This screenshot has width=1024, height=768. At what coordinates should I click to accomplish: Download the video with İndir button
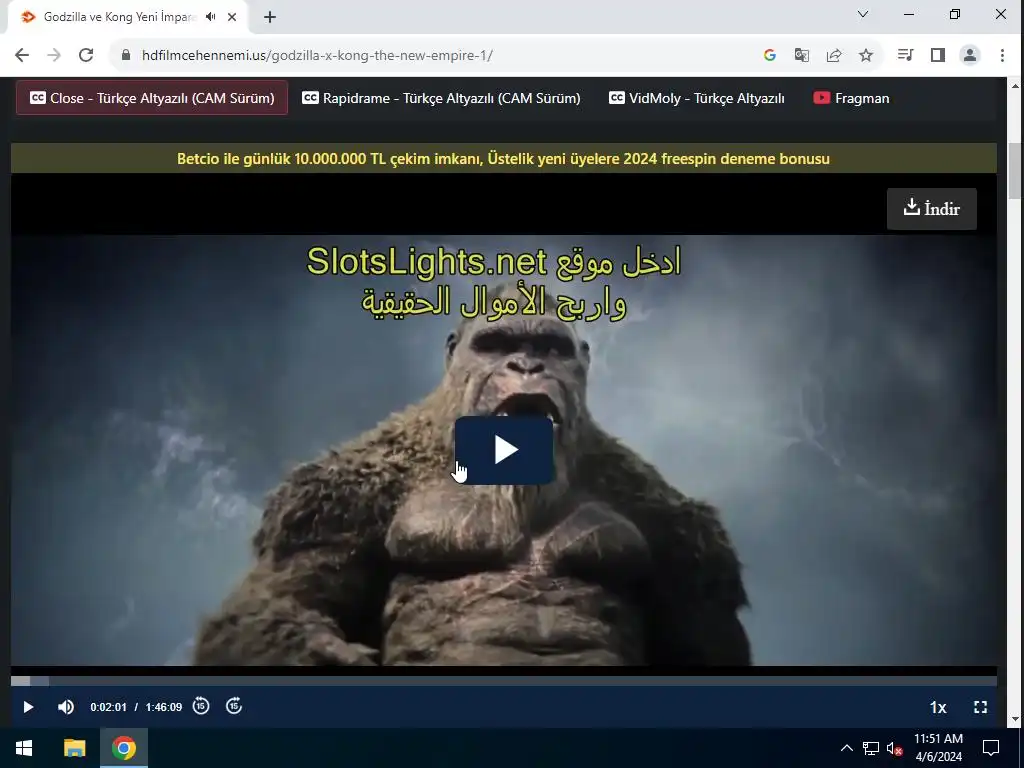click(x=931, y=209)
